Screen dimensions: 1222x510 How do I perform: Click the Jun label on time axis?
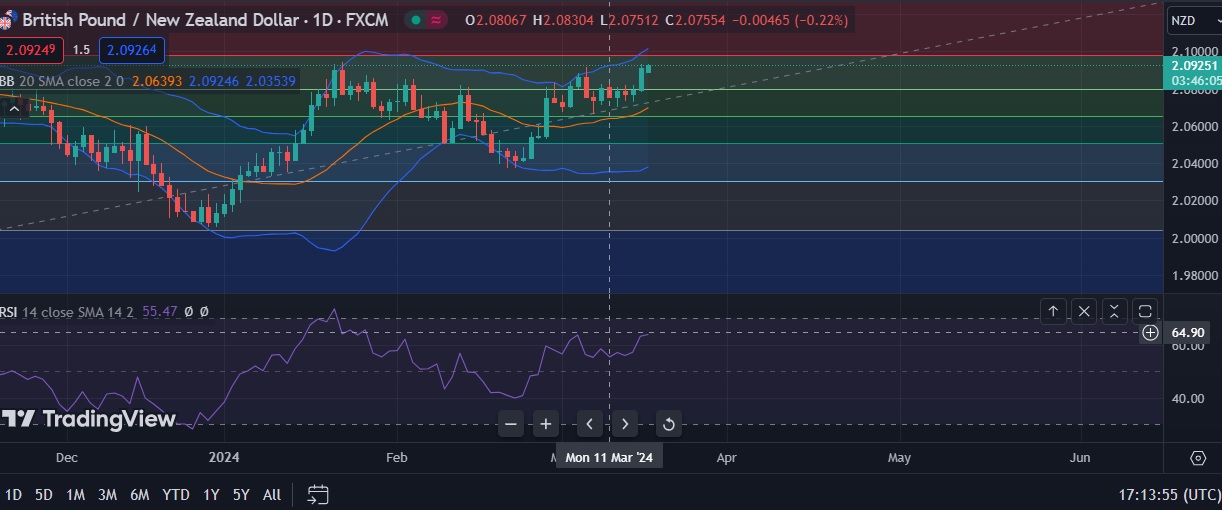point(1080,457)
